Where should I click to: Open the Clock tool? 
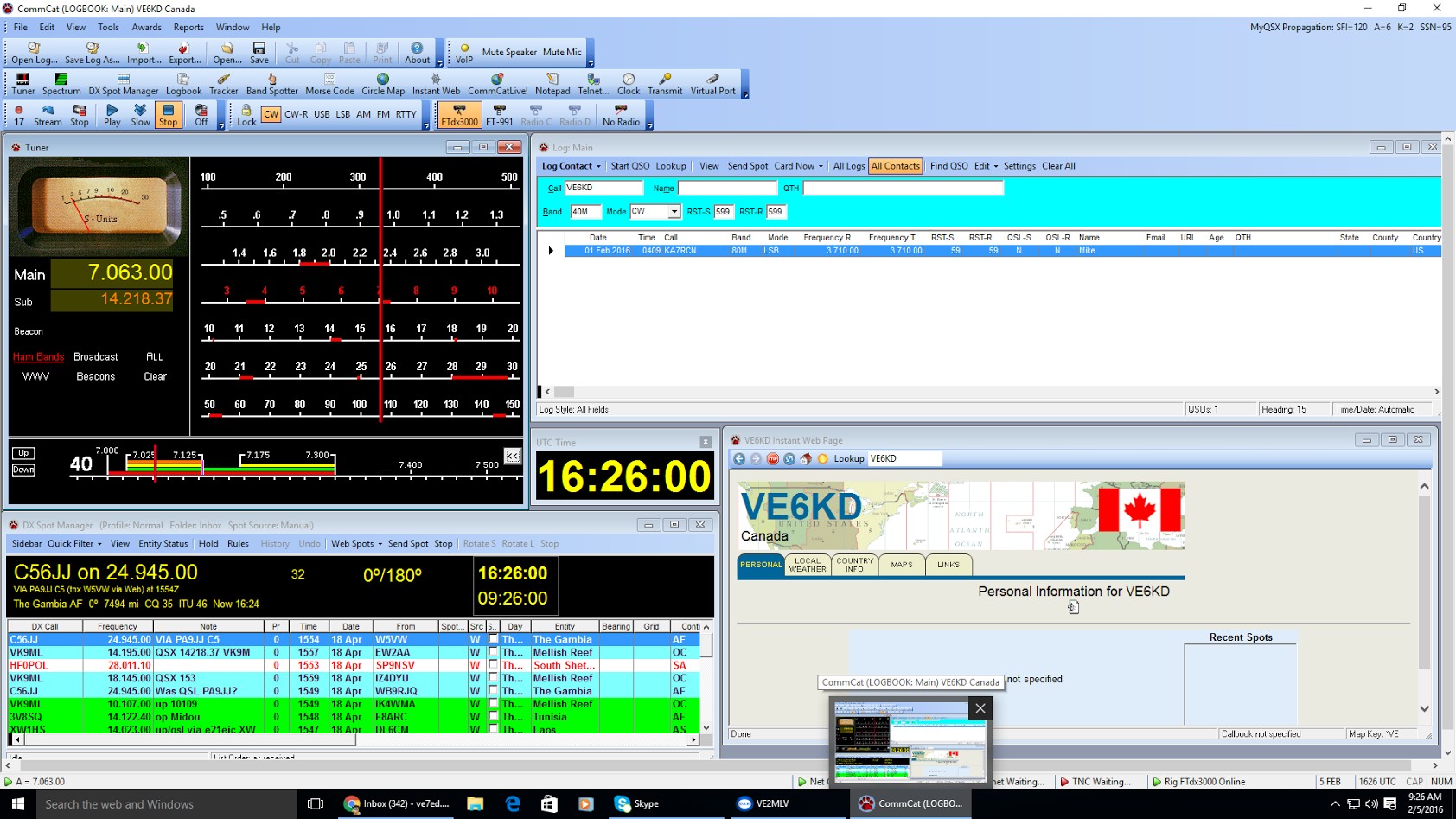click(629, 83)
